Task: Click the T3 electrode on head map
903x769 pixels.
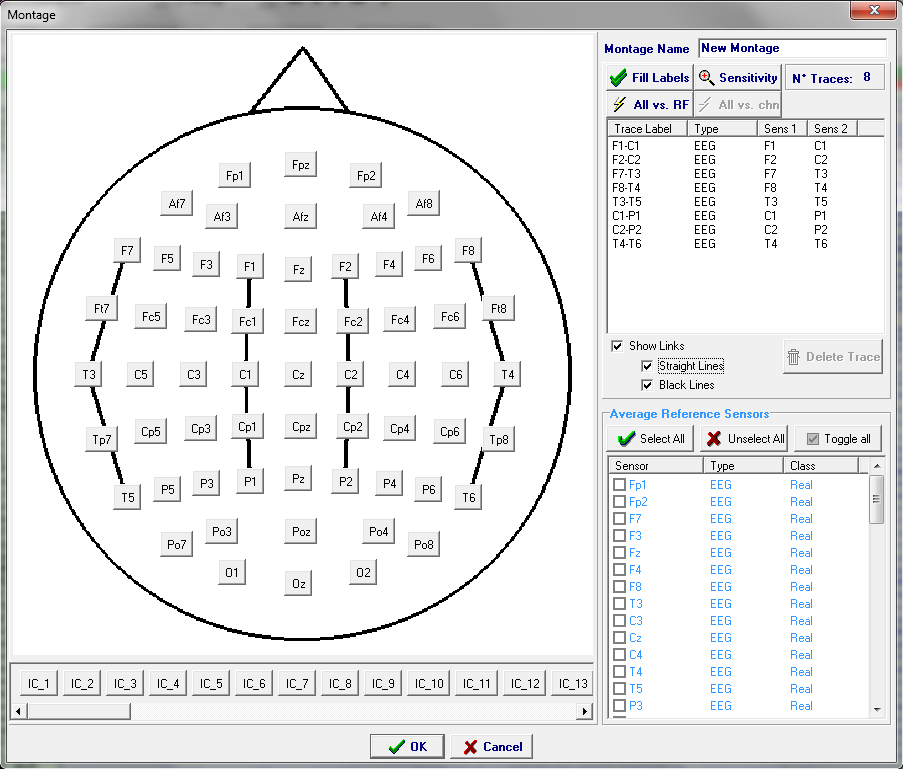Action: pos(89,374)
